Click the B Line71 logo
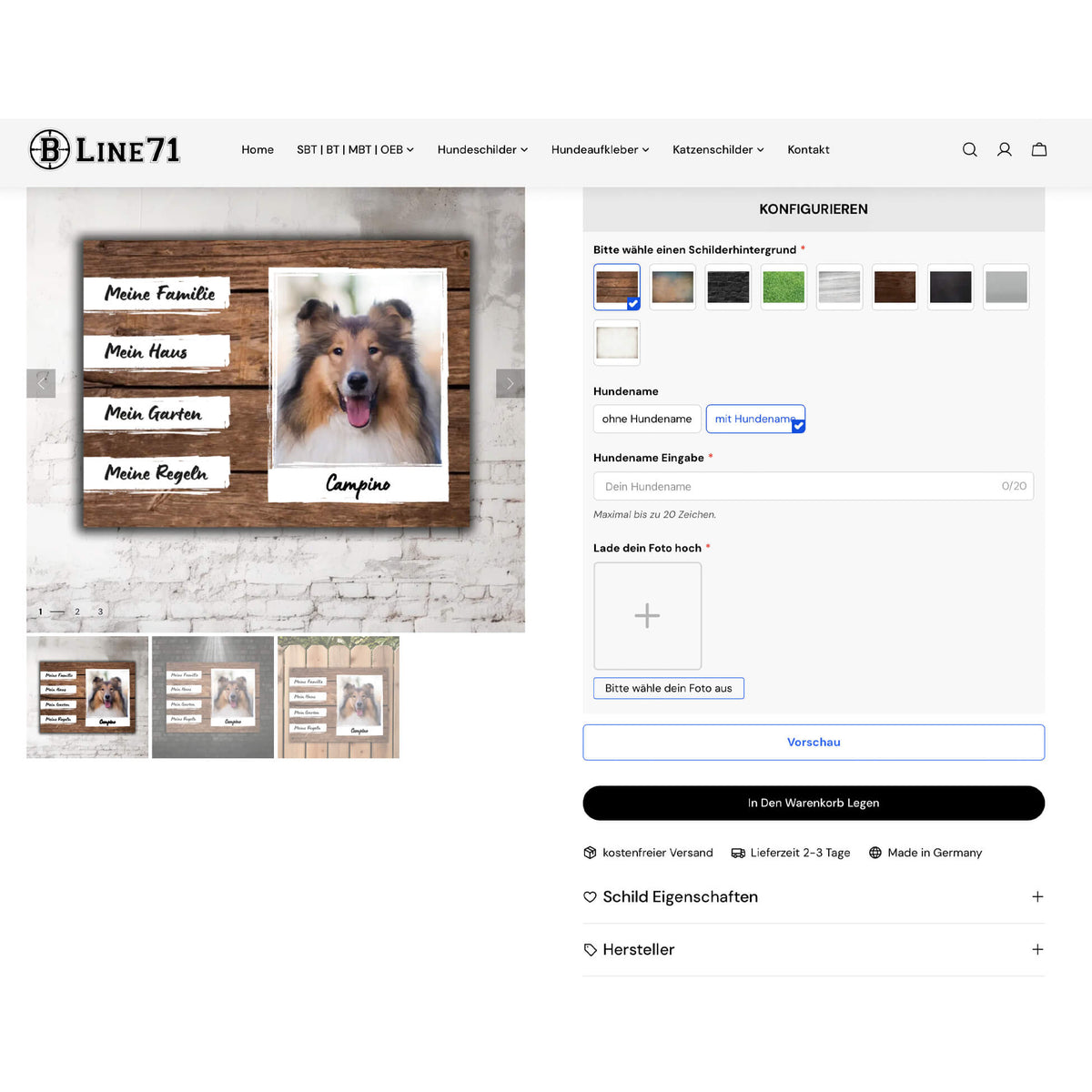Viewport: 1092px width, 1092px height. pos(105,149)
